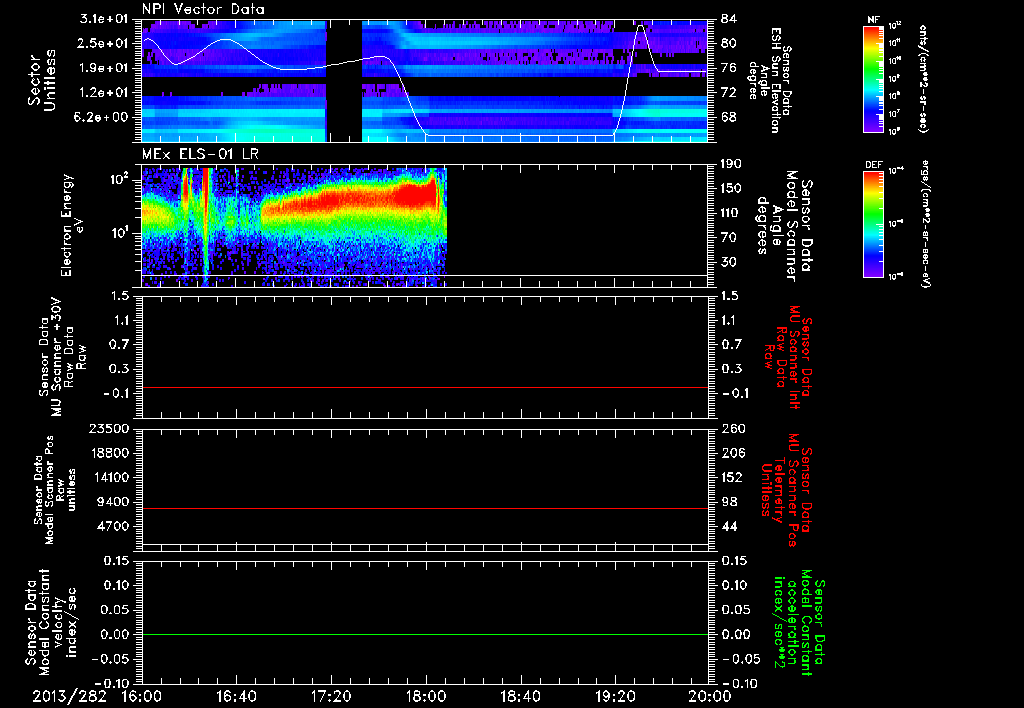Click the white elevation curve peak near 19:30

coord(641,26)
